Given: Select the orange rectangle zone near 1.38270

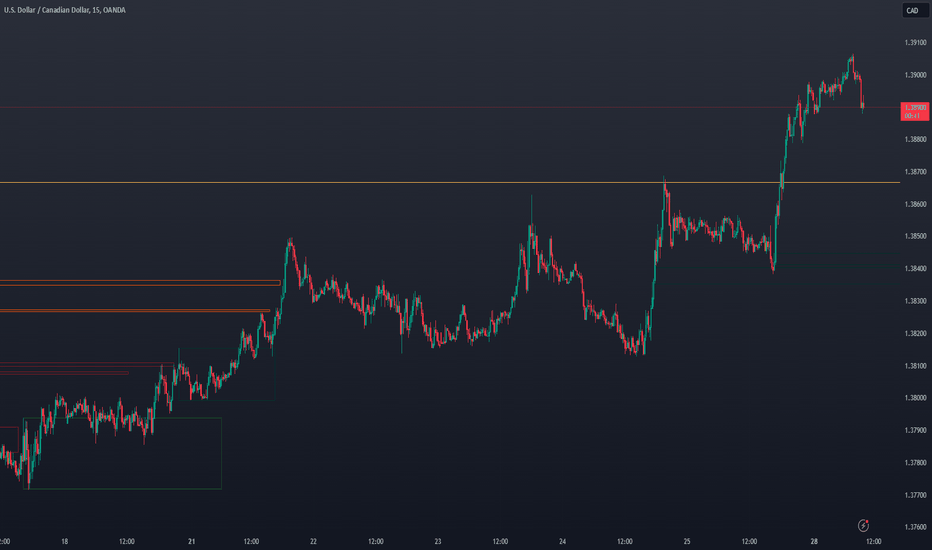Looking at the screenshot, I should 134,310.
